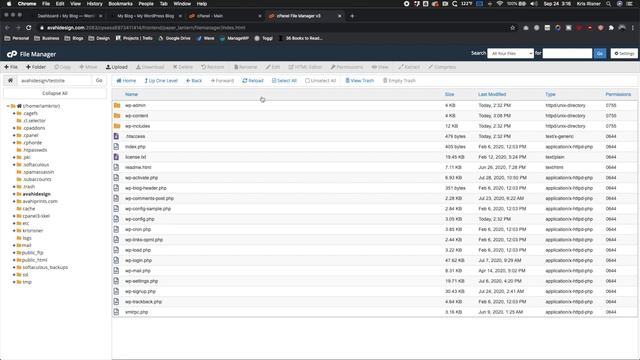Click the Edit toolbar item
640x360 pixels.
tap(273, 67)
